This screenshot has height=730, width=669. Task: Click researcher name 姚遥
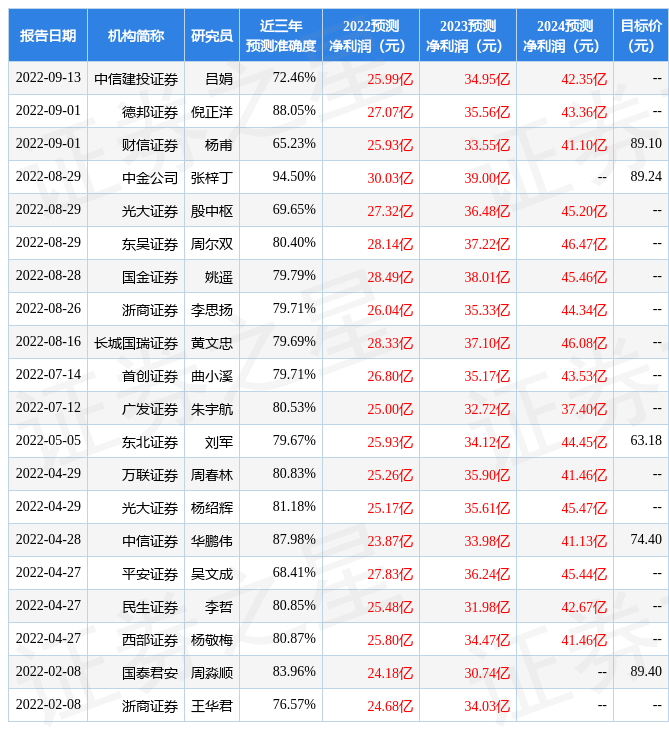(x=219, y=277)
